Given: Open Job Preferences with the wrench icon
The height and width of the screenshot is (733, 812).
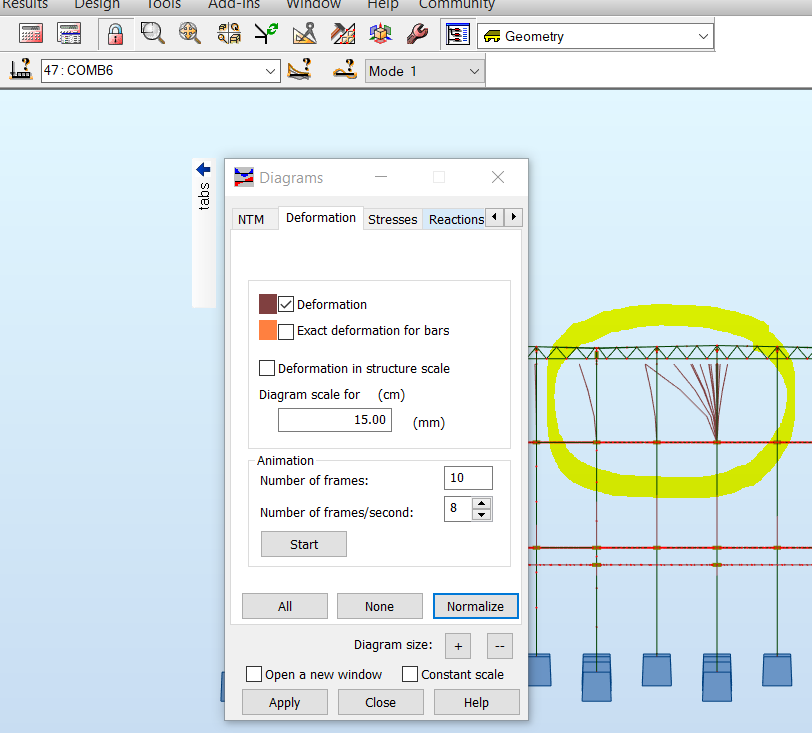Looking at the screenshot, I should pyautogui.click(x=417, y=33).
